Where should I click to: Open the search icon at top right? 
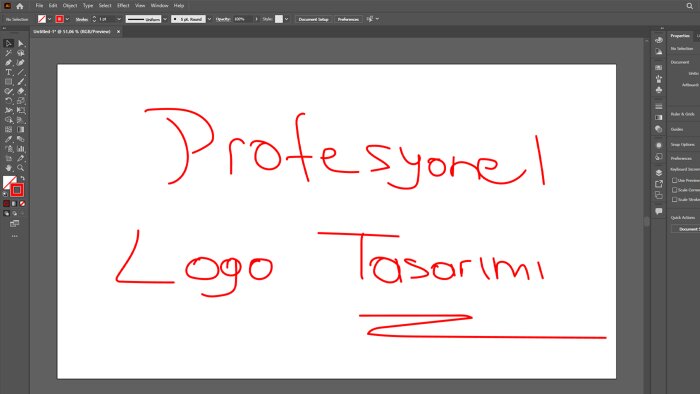(x=690, y=6)
